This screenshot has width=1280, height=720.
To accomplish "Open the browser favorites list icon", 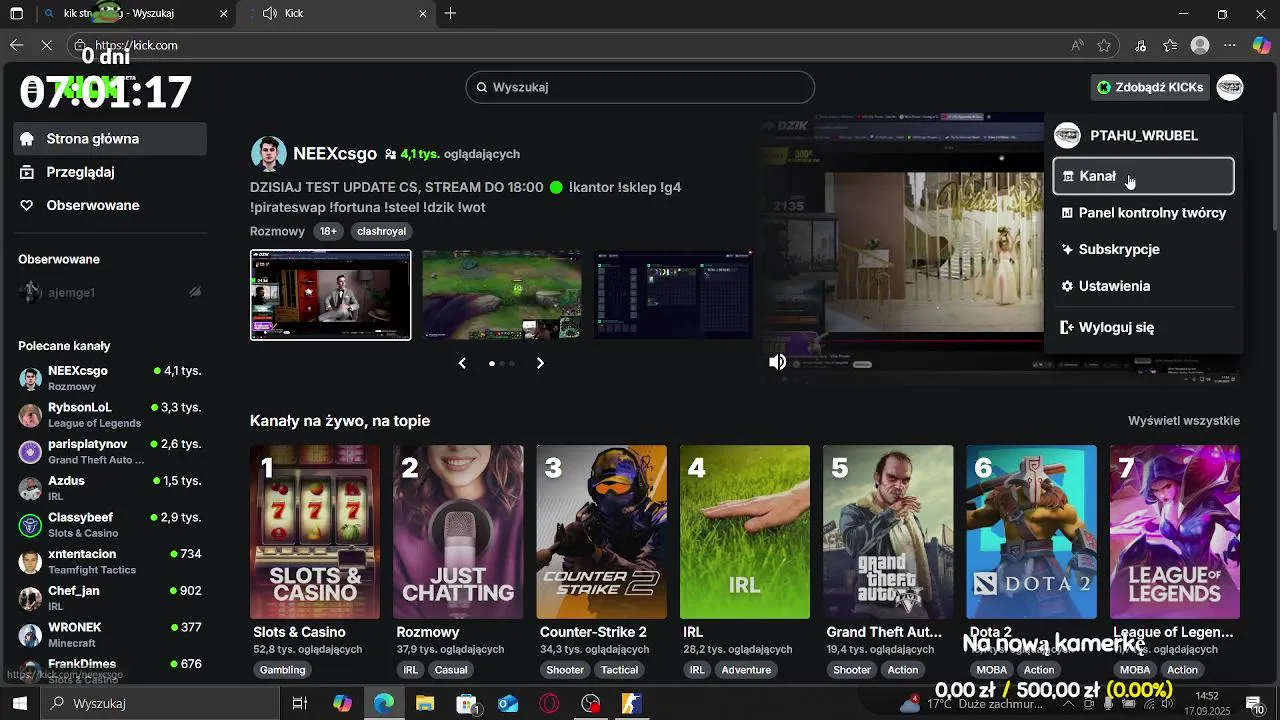I will pyautogui.click(x=1170, y=45).
